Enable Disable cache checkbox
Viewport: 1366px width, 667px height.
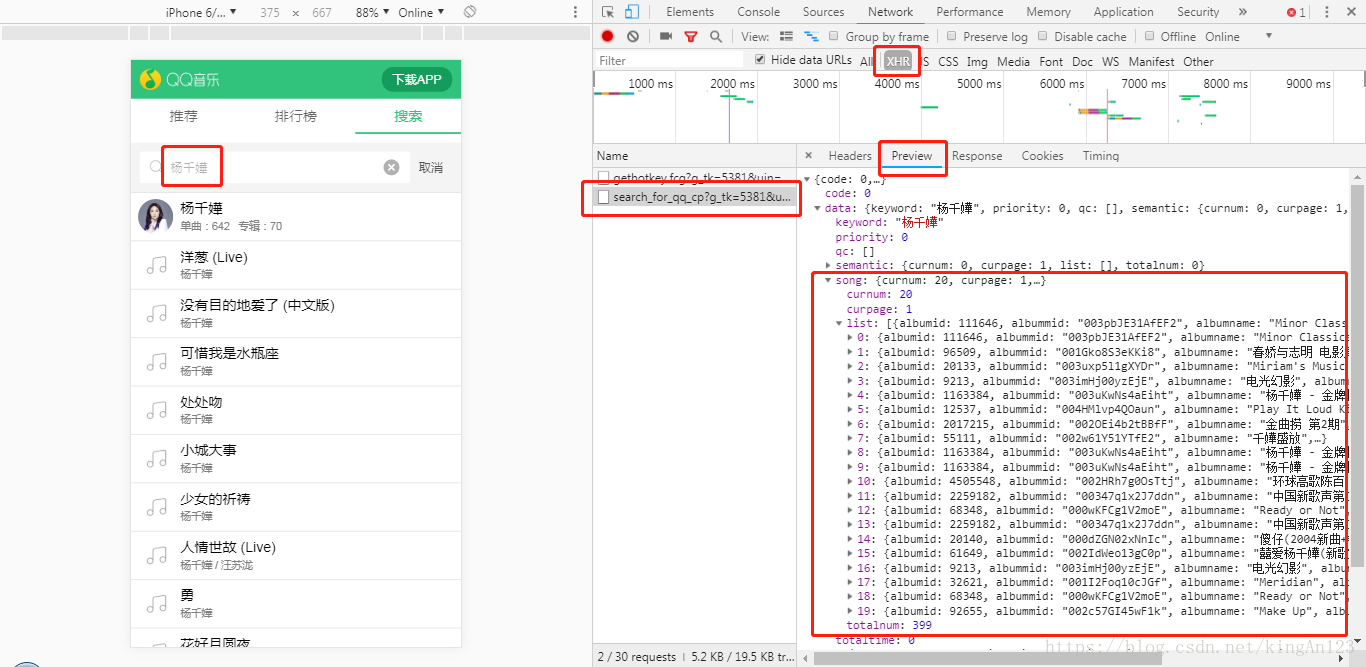click(x=1043, y=36)
